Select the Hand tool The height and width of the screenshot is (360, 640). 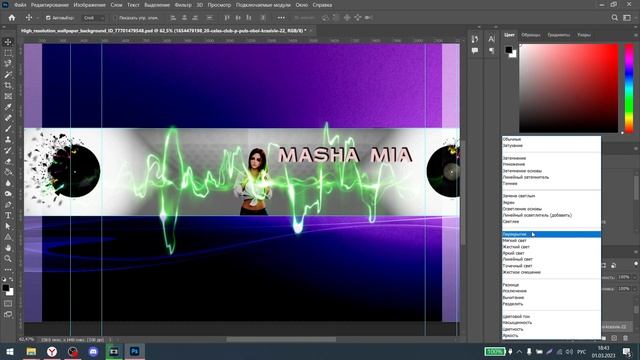pos(8,248)
